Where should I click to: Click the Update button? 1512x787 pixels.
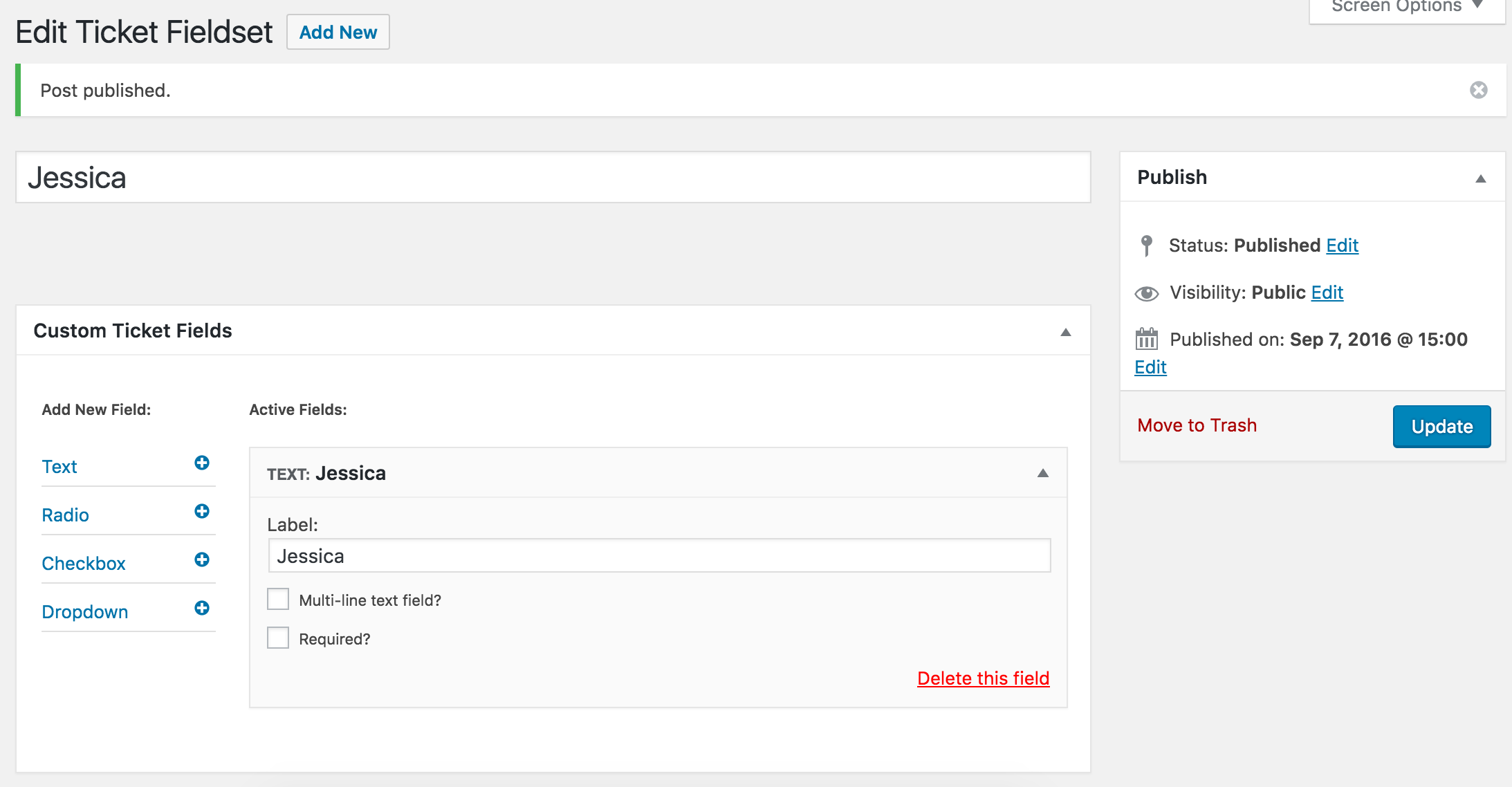(1441, 427)
